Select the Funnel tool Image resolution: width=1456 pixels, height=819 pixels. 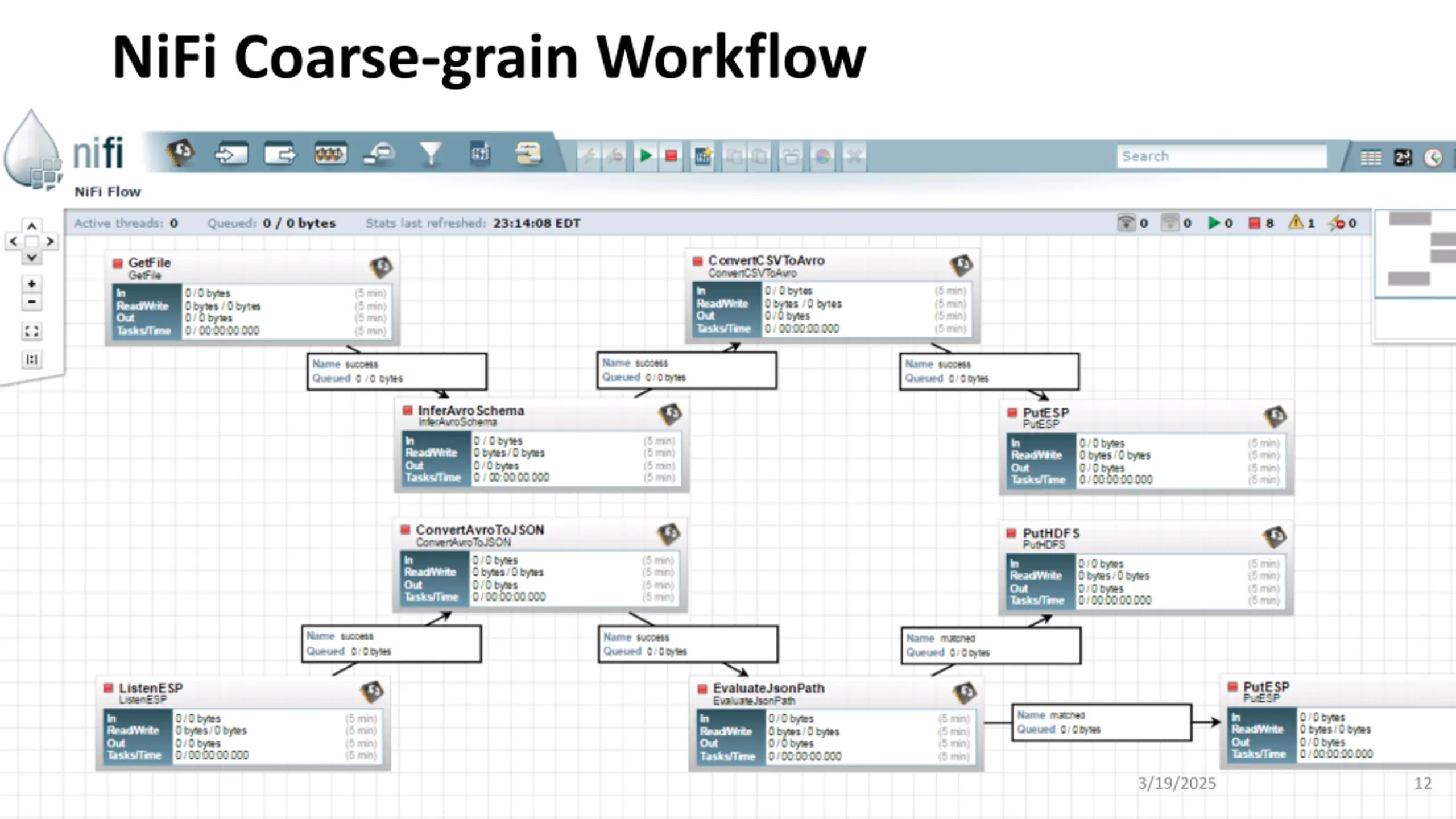(431, 154)
